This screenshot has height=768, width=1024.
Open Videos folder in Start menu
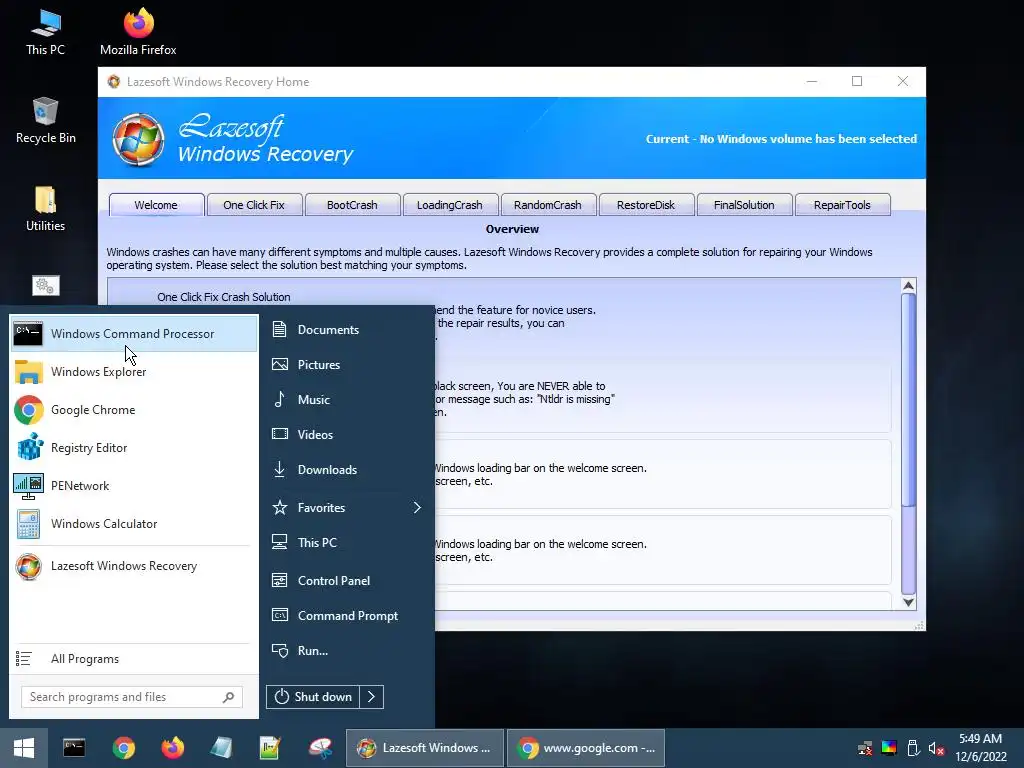[x=348, y=434]
